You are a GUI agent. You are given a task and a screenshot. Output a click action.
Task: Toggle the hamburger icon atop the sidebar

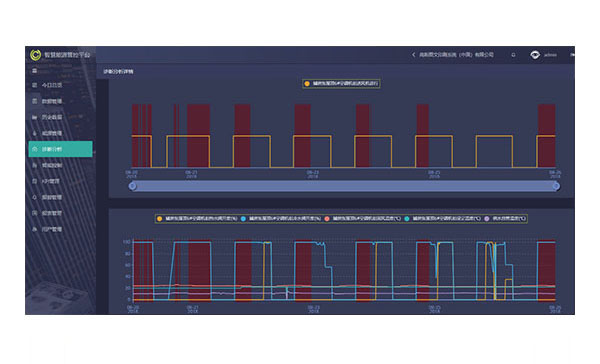34,71
